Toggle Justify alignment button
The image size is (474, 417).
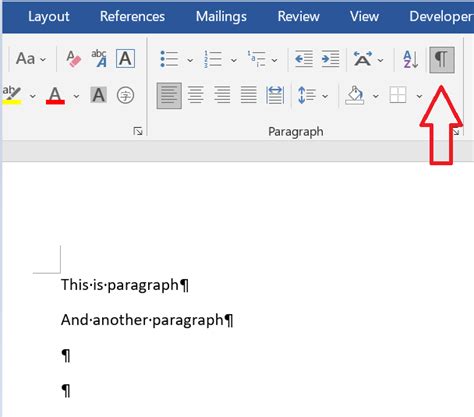coord(249,95)
